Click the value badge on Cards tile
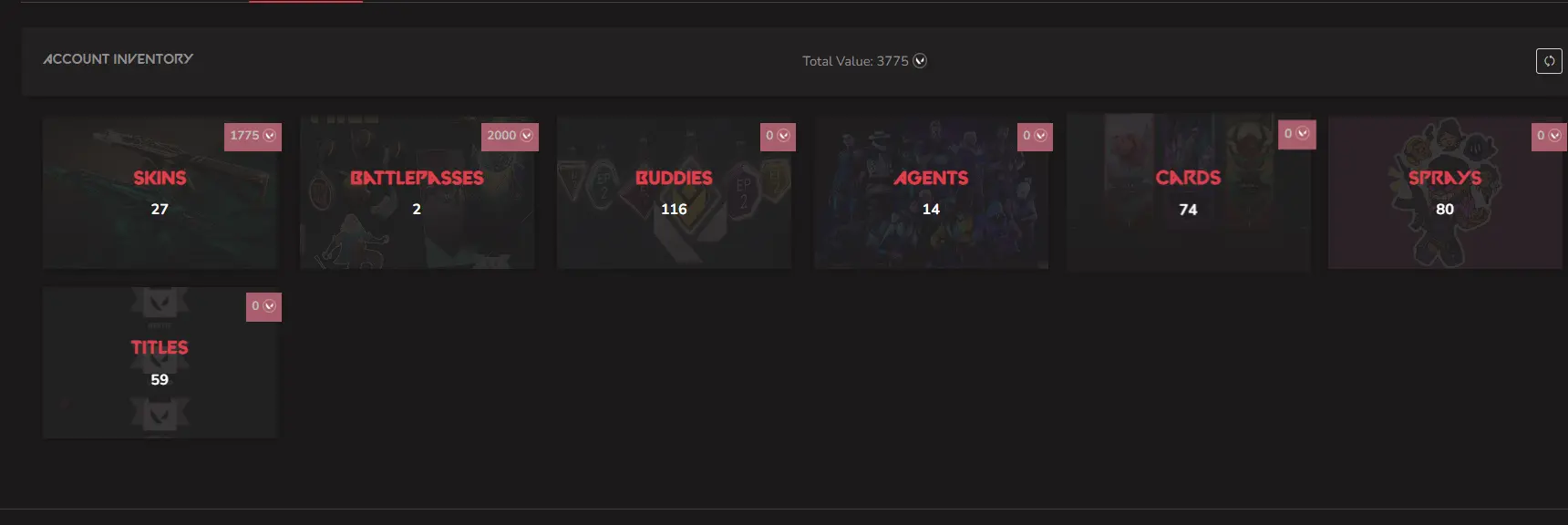Screen dimensions: 1568x525 (1296, 134)
